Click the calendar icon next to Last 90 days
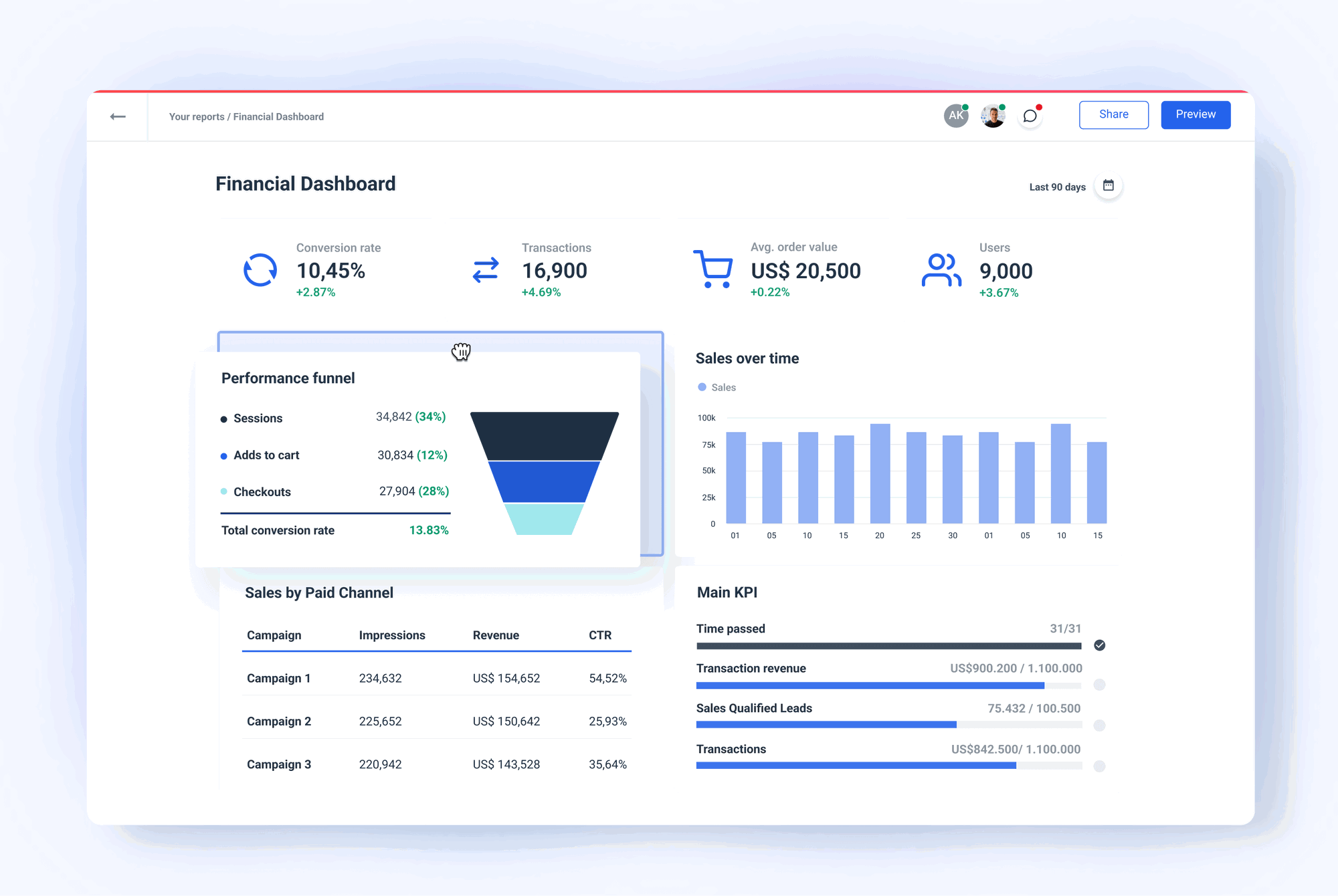1338x896 pixels. click(1109, 186)
